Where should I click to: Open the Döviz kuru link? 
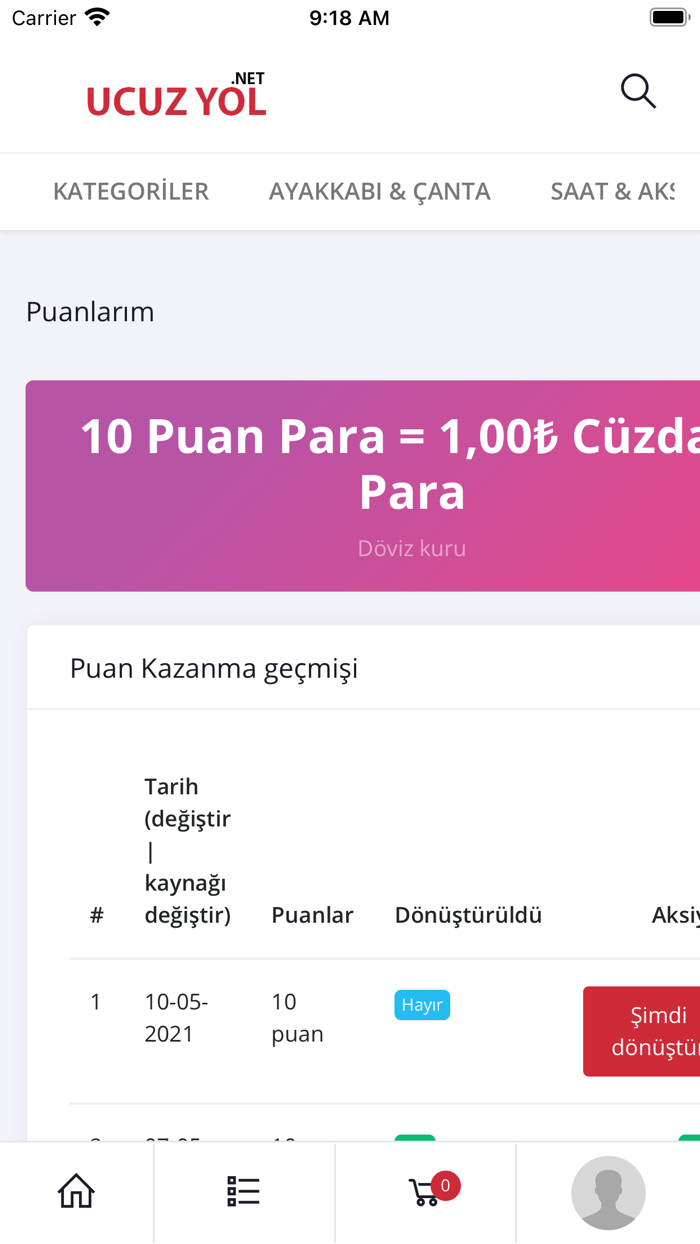coord(412,547)
